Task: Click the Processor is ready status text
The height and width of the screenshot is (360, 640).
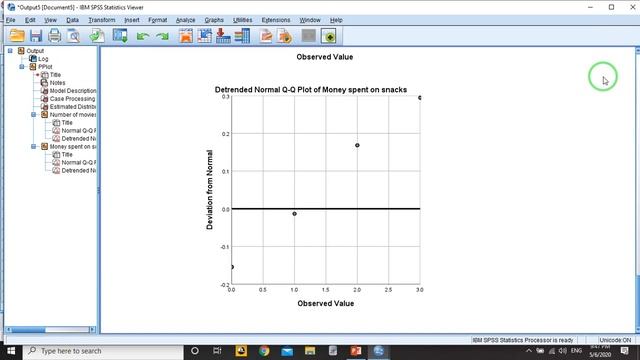Action: (x=523, y=340)
